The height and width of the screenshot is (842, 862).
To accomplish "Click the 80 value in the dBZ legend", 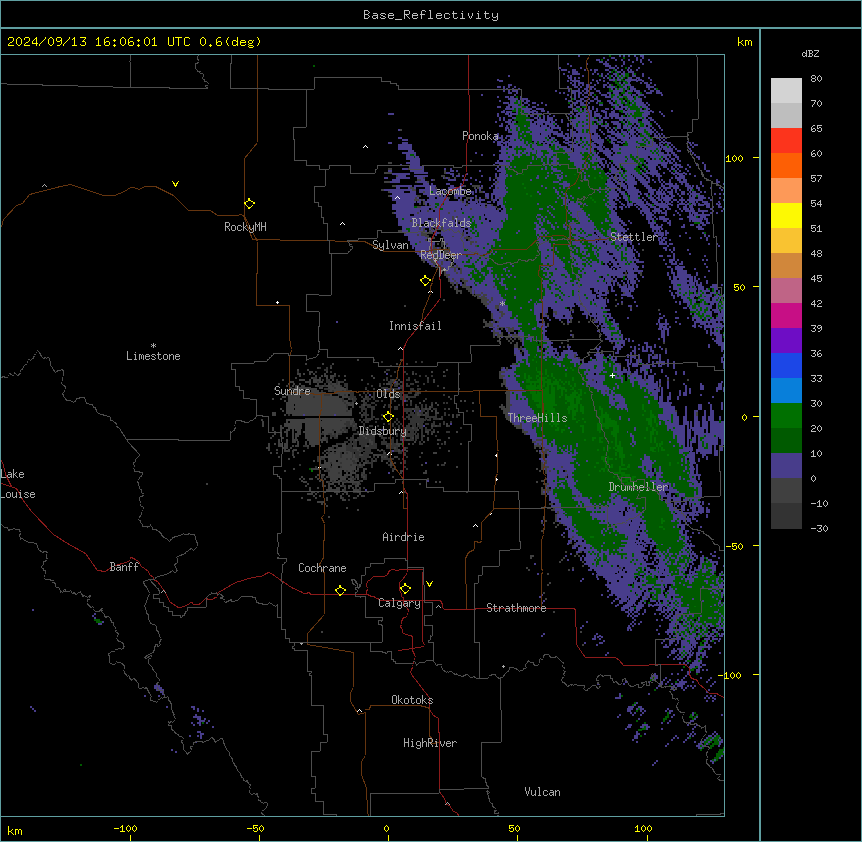I will pos(816,79).
